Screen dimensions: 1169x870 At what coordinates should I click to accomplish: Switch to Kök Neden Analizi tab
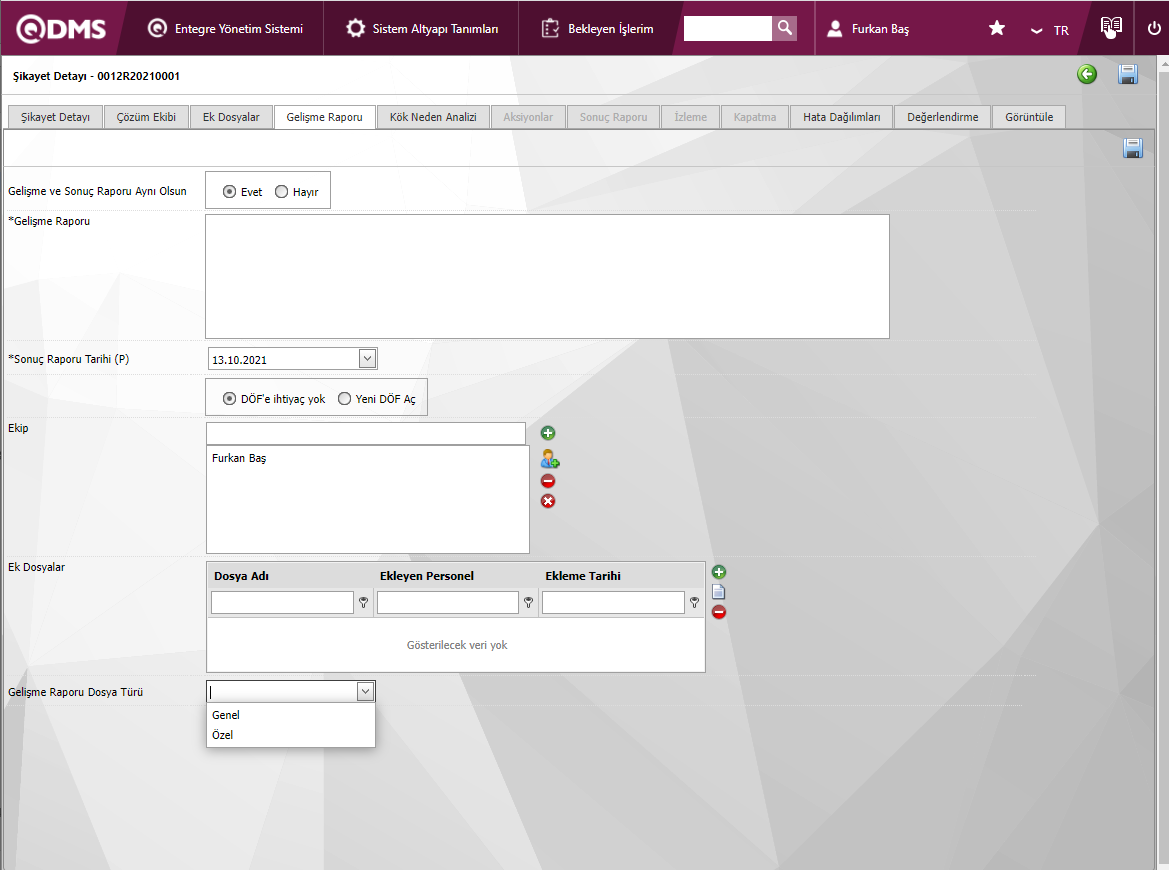(433, 117)
